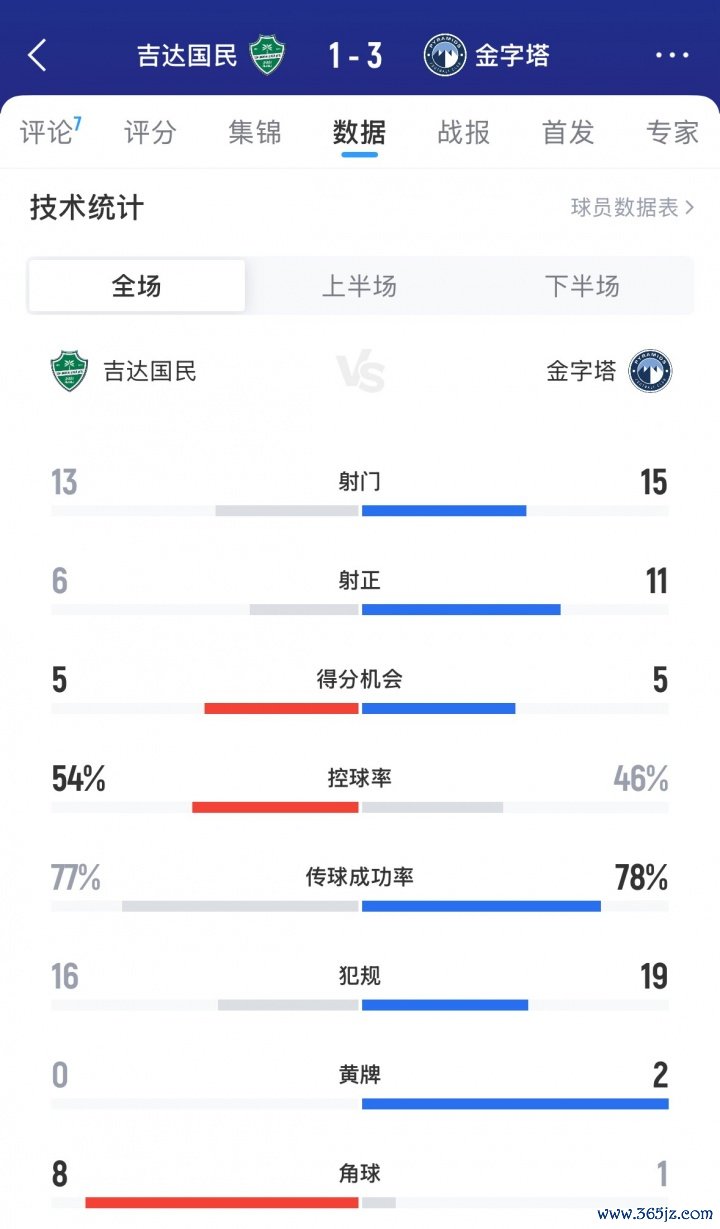The width and height of the screenshot is (720, 1229).
Task: Switch to the 评分 tab
Action: (x=151, y=132)
